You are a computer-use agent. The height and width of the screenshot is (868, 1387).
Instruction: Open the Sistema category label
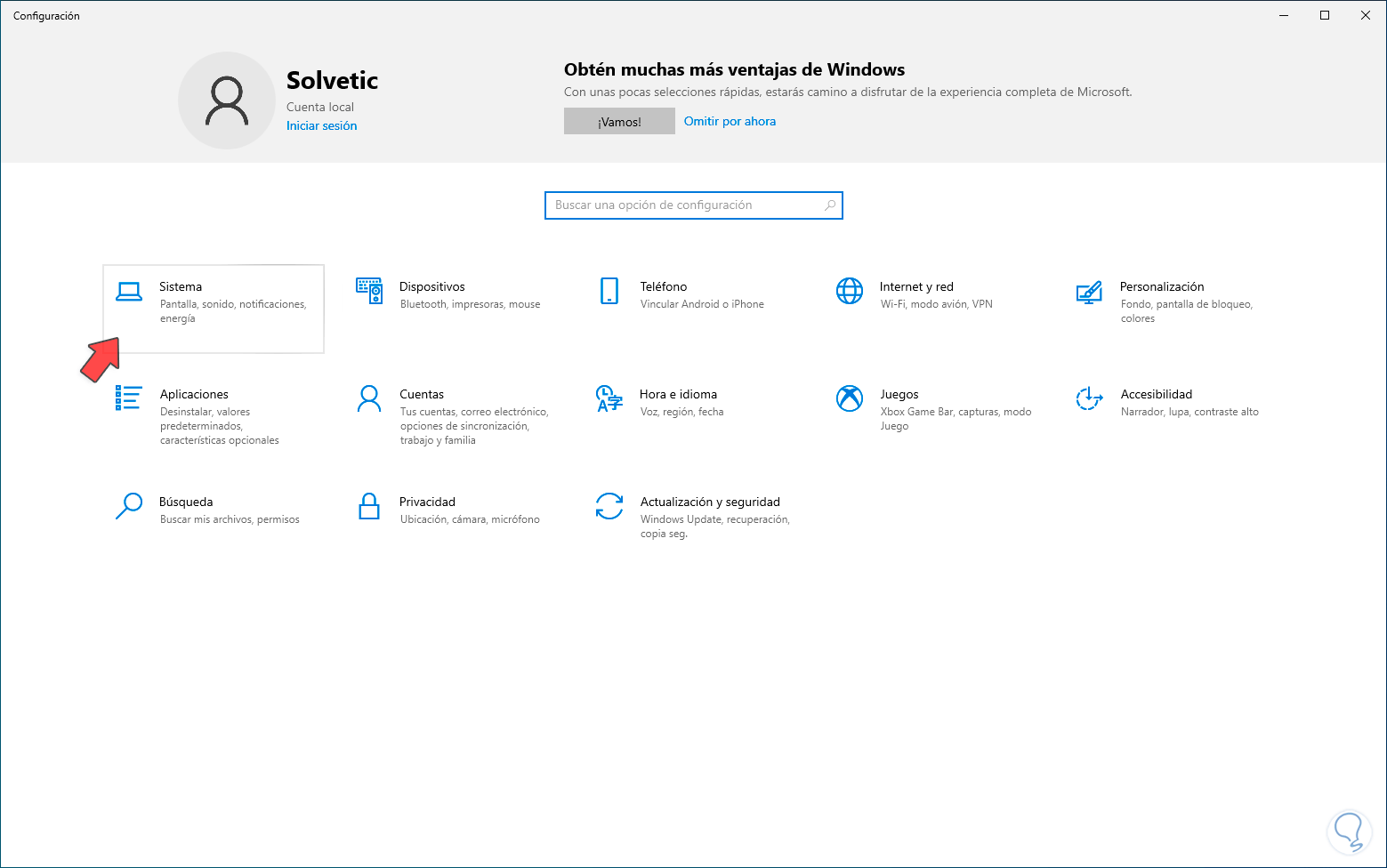(x=181, y=286)
